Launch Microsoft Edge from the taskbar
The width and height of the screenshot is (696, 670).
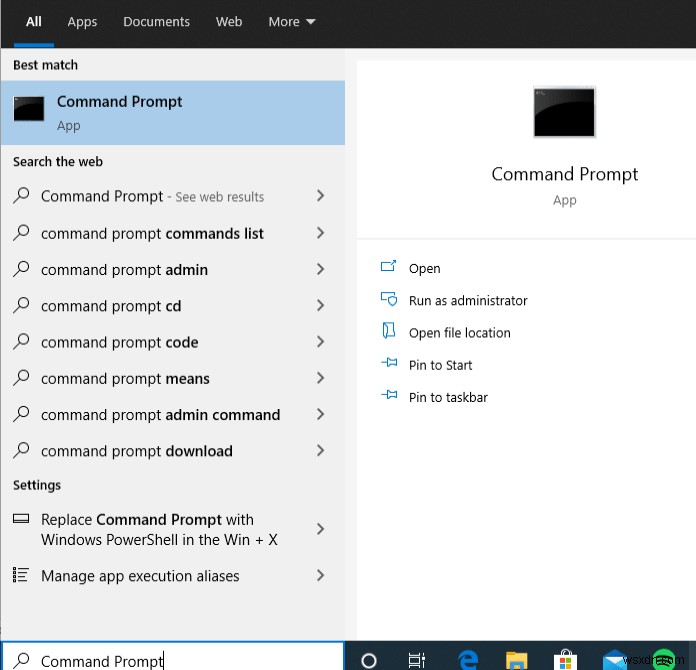click(468, 660)
